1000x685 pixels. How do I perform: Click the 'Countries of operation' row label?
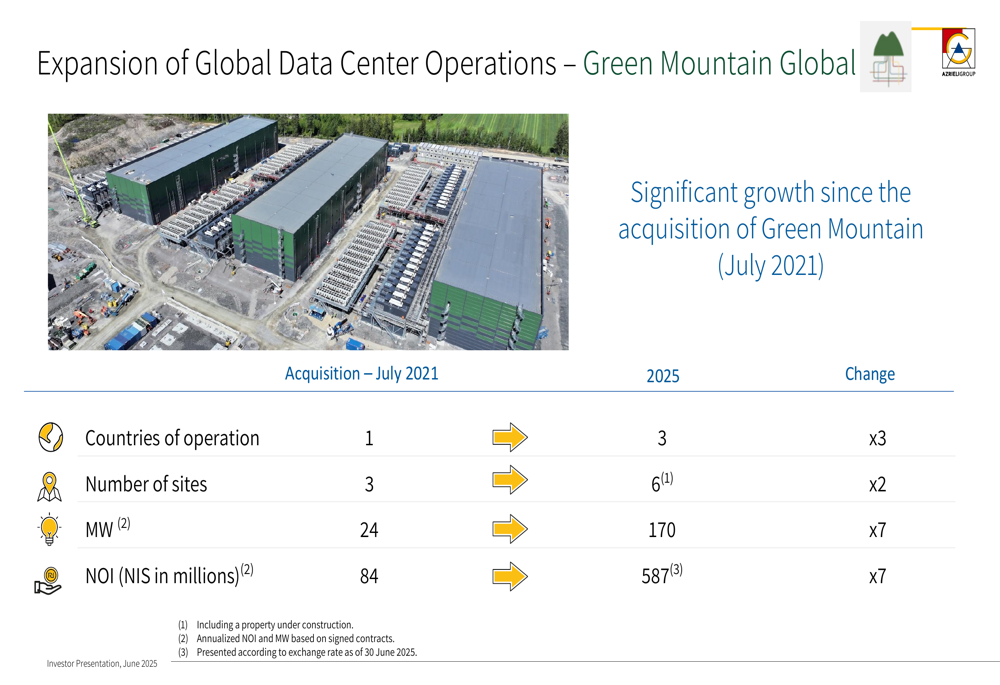tap(172, 438)
